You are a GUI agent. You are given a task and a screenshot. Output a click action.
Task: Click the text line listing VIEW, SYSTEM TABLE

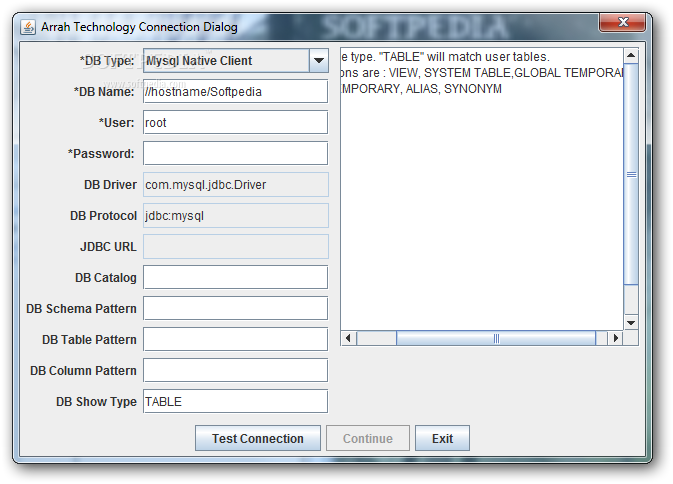(482, 73)
